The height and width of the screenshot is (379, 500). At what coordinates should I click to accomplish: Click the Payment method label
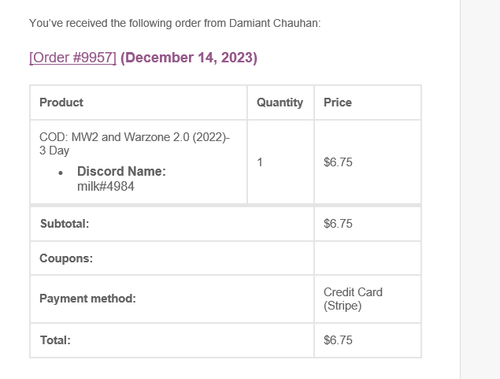point(88,298)
